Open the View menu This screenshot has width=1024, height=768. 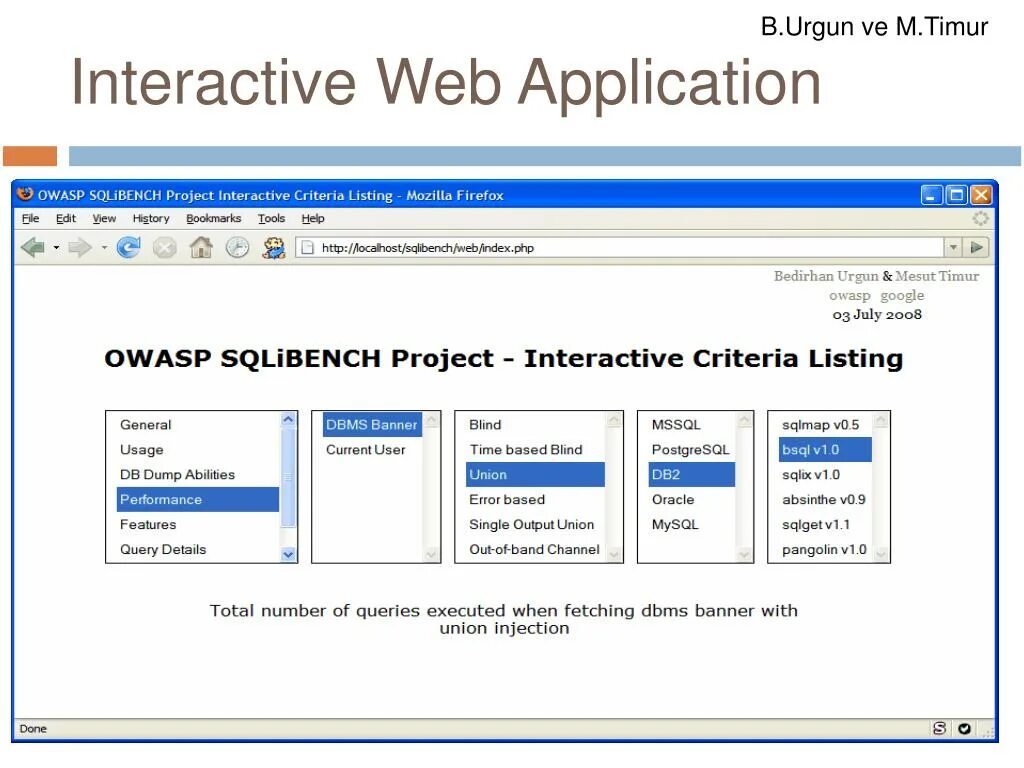(x=104, y=219)
